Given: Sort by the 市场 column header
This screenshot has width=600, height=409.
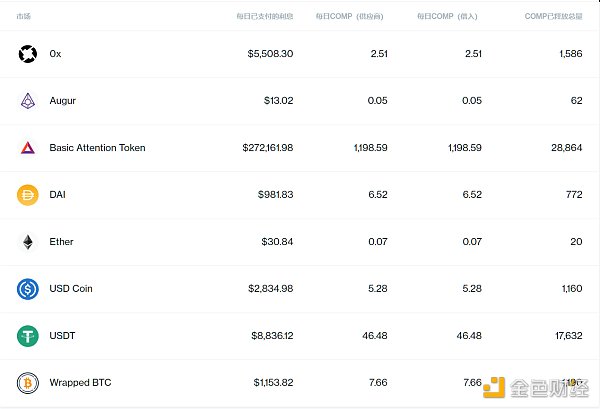Looking at the screenshot, I should click(23, 17).
